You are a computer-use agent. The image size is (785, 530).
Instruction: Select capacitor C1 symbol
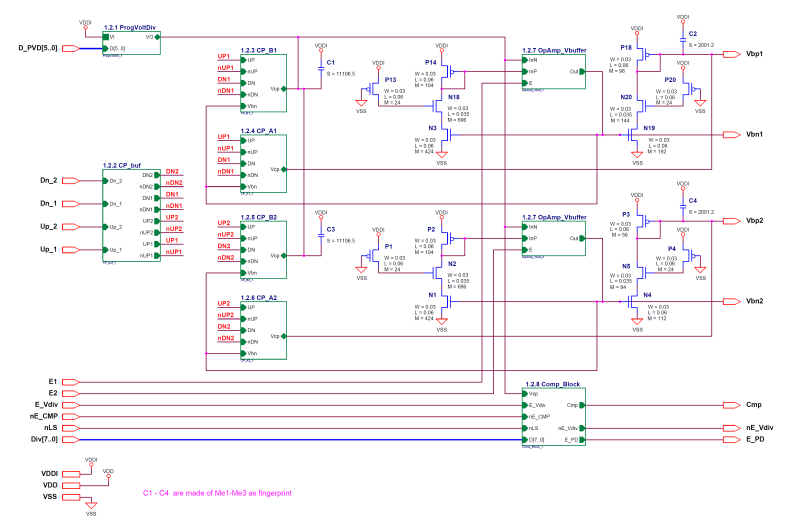[321, 69]
